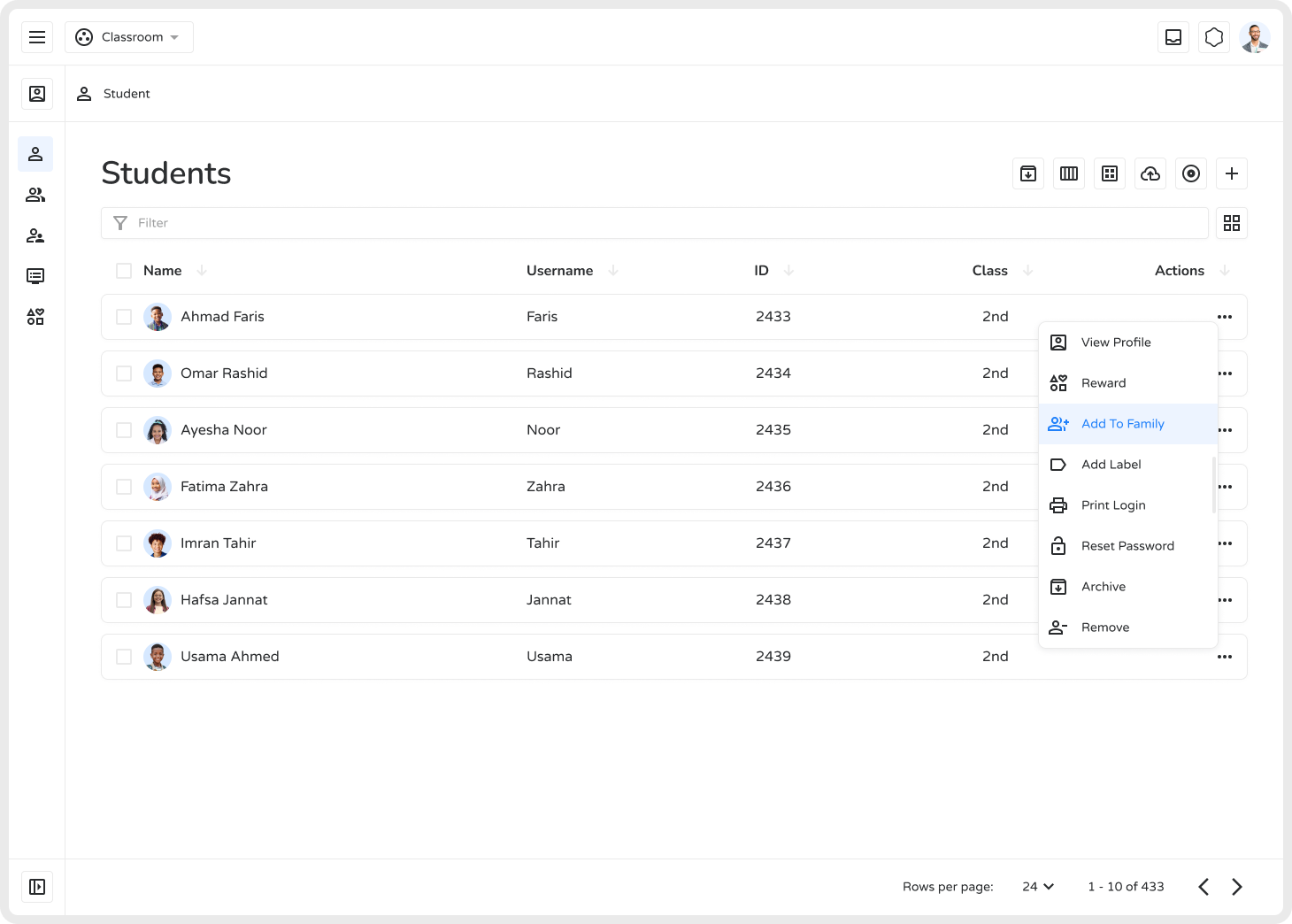The width and height of the screenshot is (1292, 924).
Task: Open the Classroom dropdown
Action: [x=129, y=37]
